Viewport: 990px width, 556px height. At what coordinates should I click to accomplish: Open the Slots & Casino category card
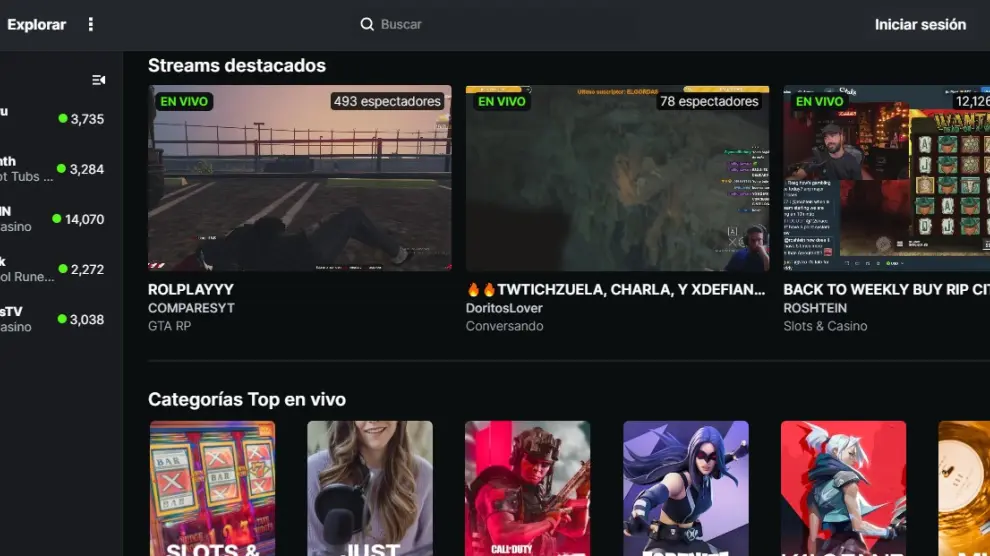coord(212,488)
